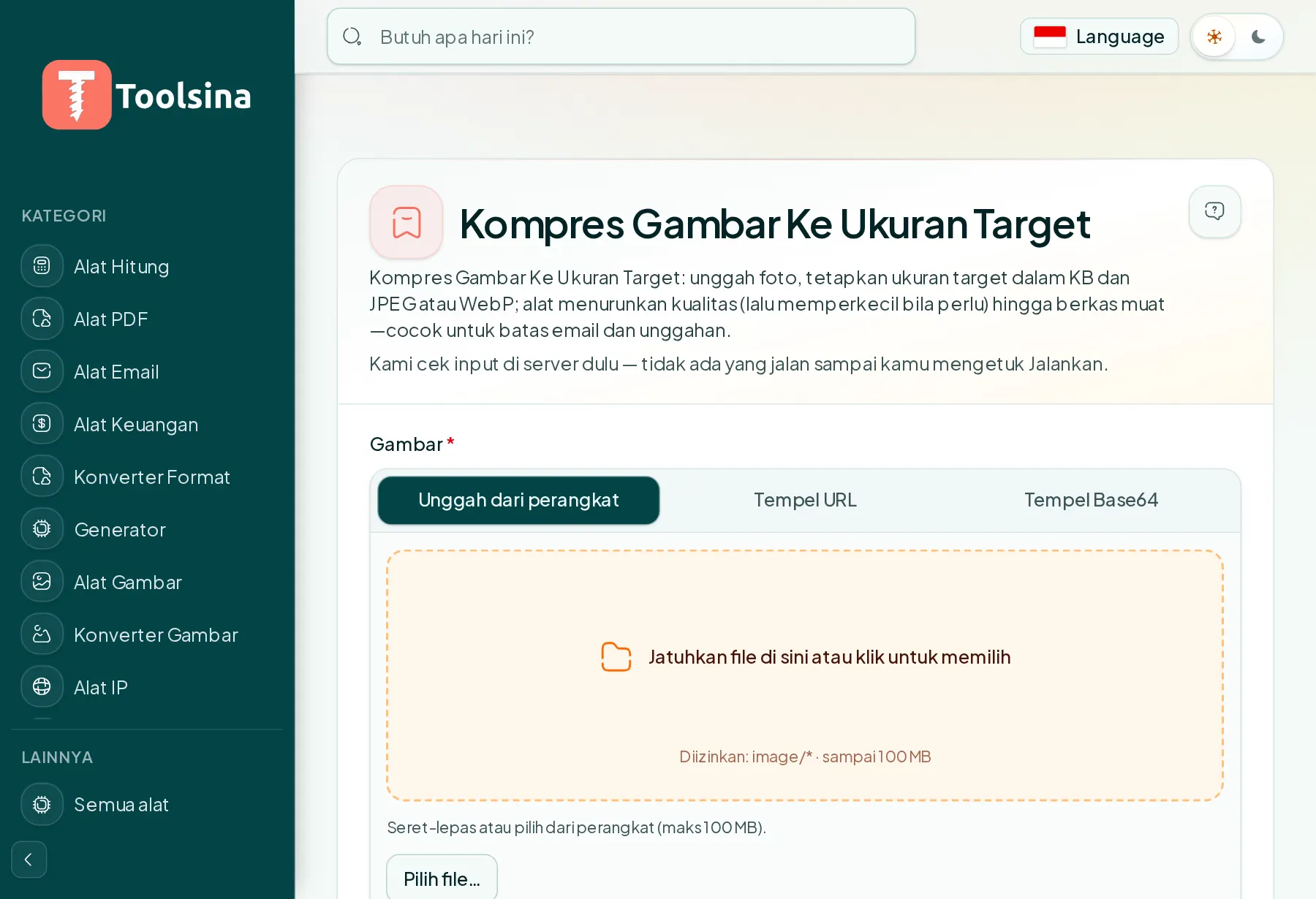Viewport: 1316px width, 899px height.
Task: Switch to light mode sun icon
Action: [x=1214, y=37]
